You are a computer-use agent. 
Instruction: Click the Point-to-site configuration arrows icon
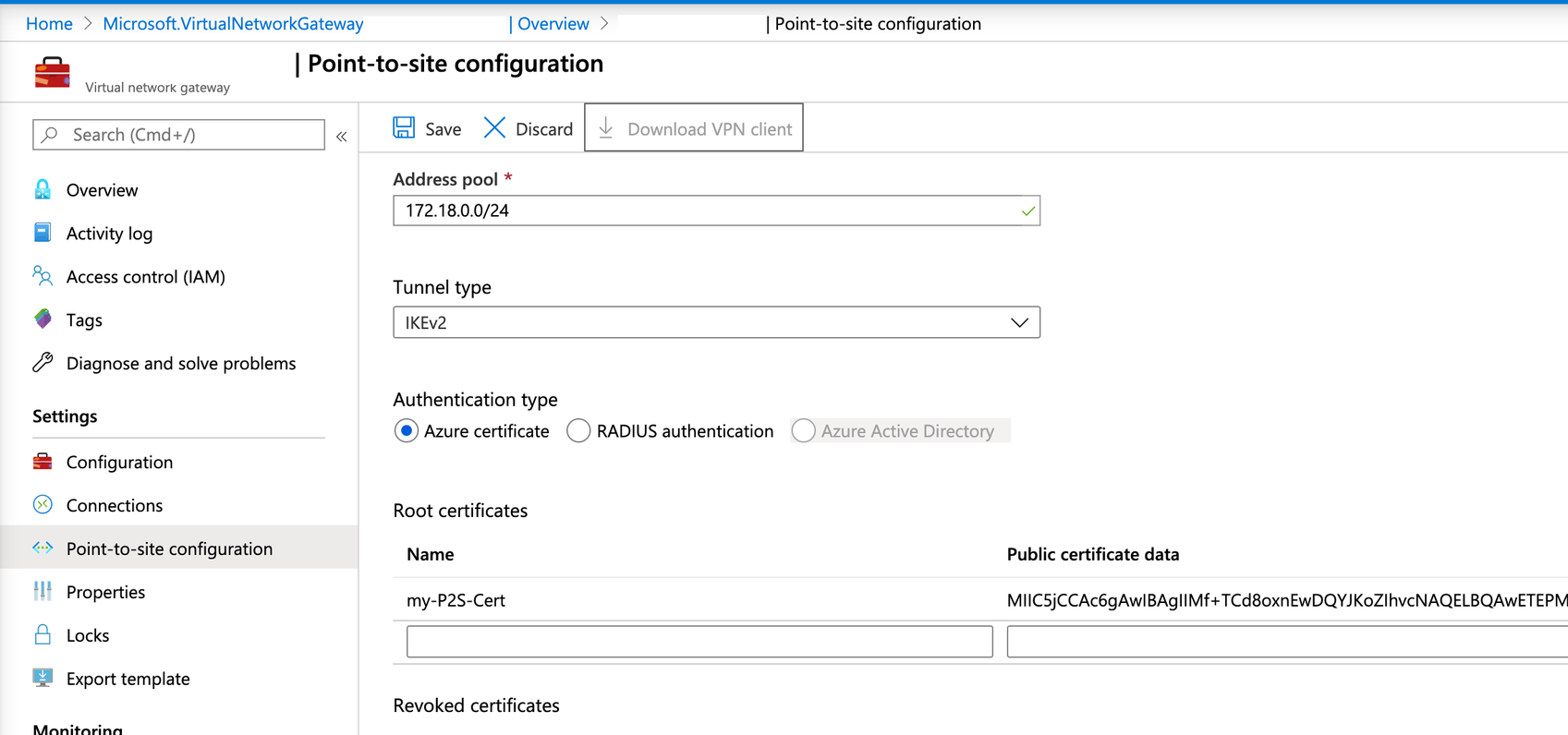[43, 548]
